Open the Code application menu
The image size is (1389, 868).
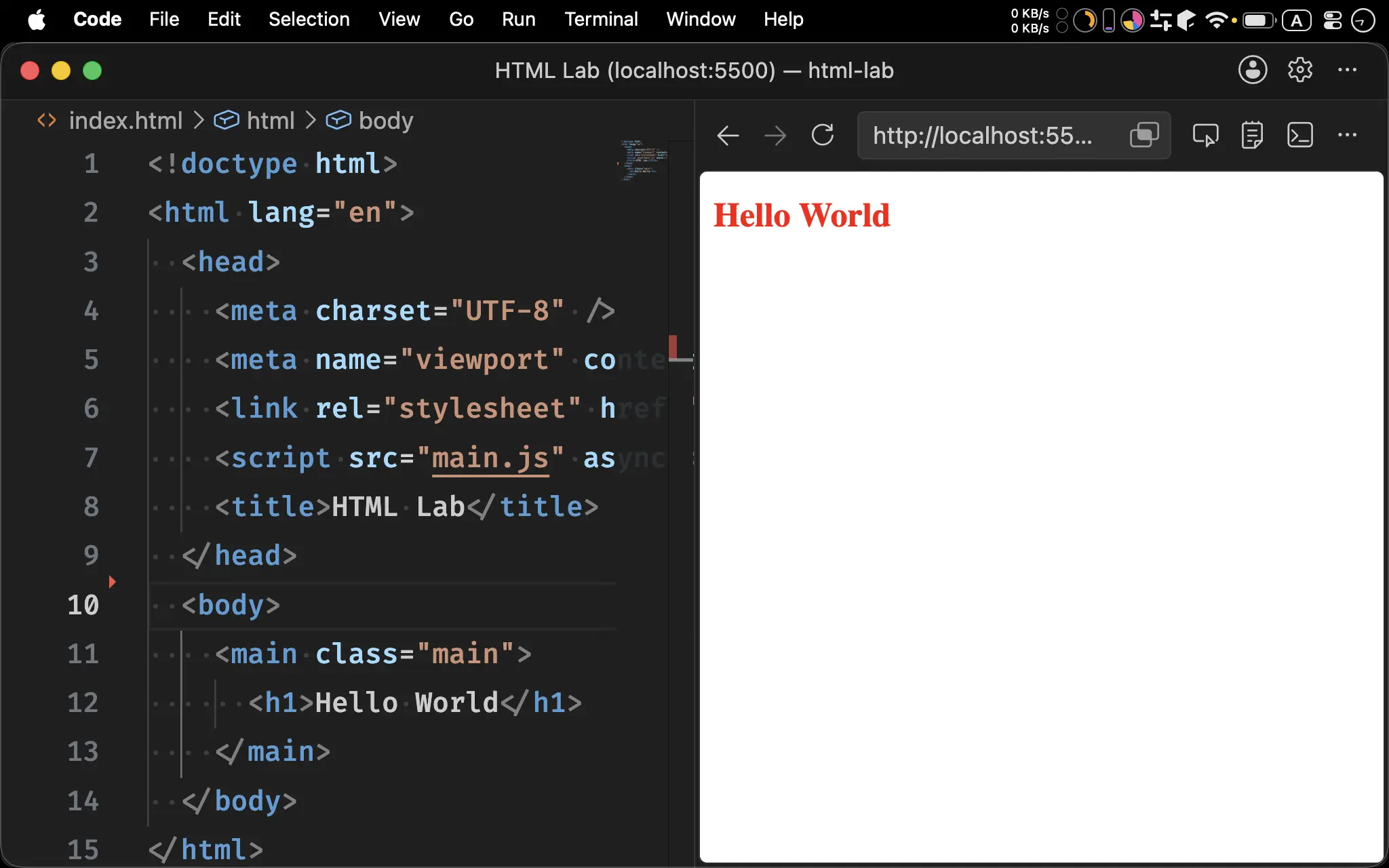pyautogui.click(x=97, y=20)
